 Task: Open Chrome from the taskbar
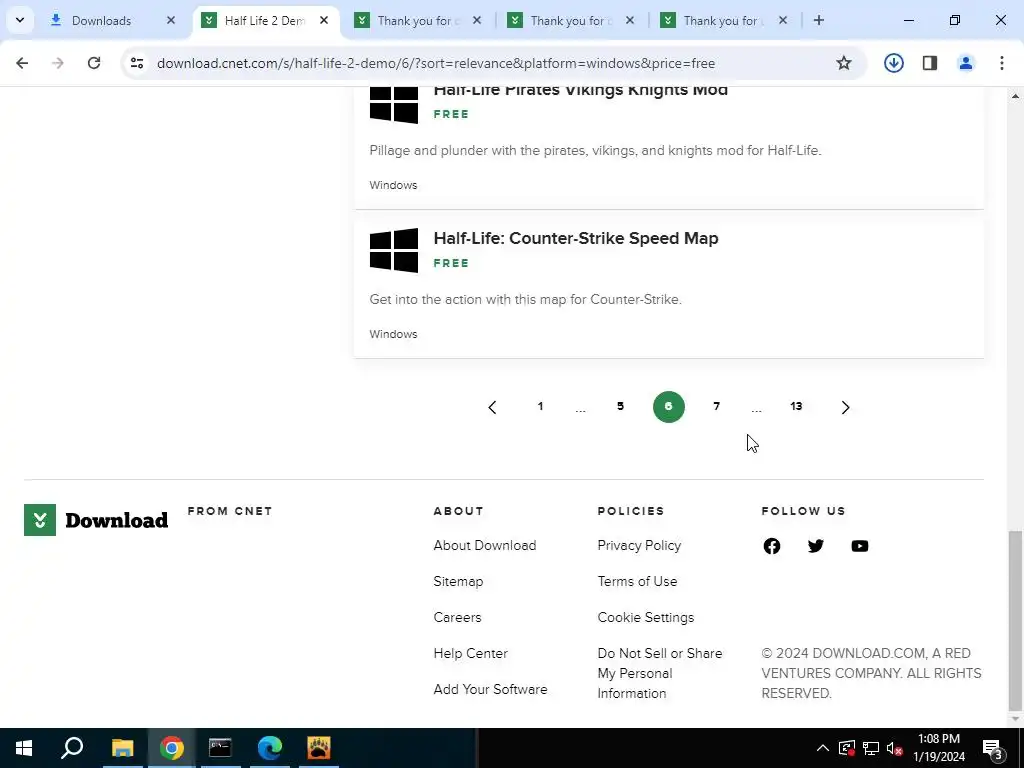point(171,748)
